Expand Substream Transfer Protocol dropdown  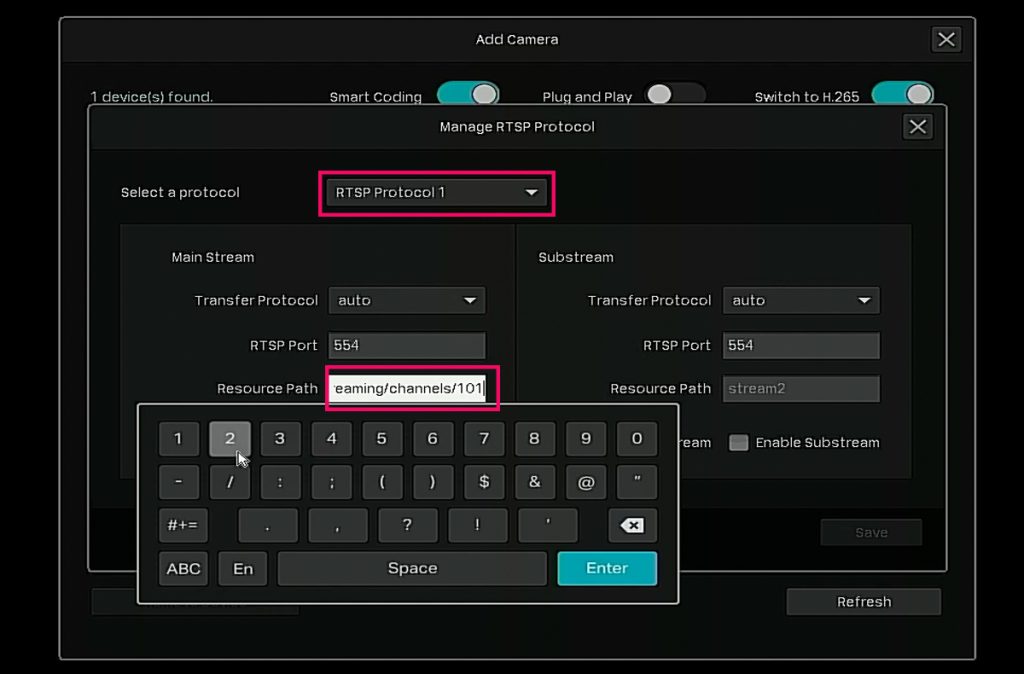coord(802,301)
